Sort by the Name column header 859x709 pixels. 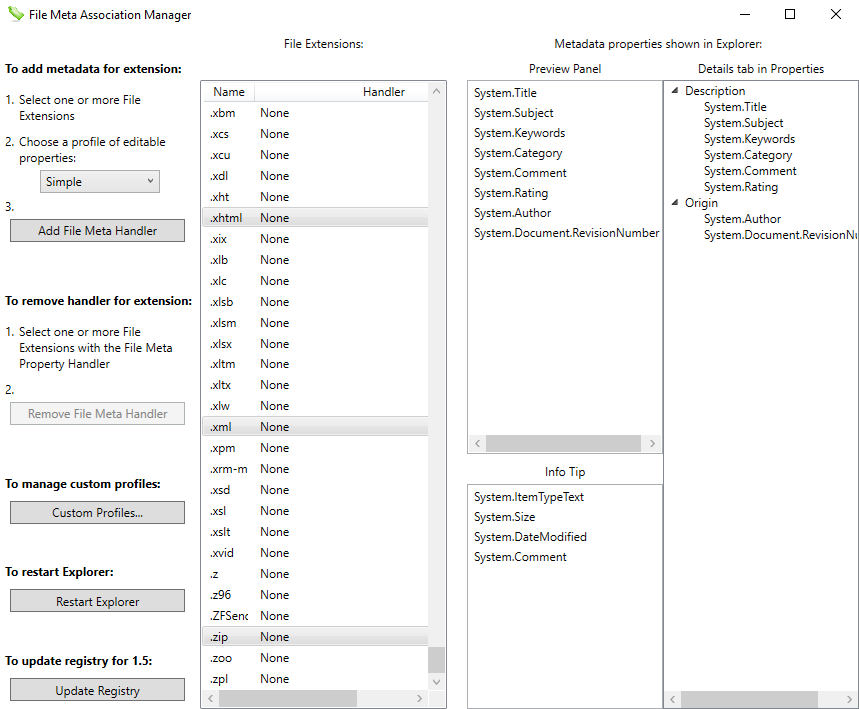tap(229, 91)
